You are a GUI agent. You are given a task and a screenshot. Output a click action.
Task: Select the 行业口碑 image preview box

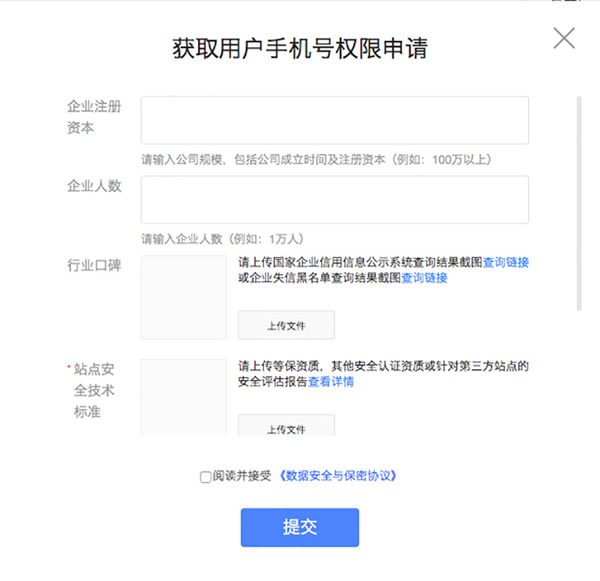pyautogui.click(x=184, y=297)
